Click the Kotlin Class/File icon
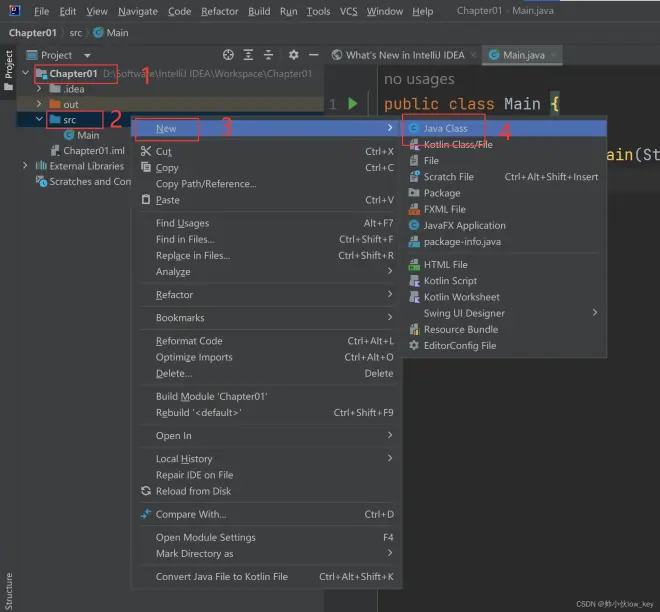Image resolution: width=660 pixels, height=612 pixels. (x=414, y=144)
